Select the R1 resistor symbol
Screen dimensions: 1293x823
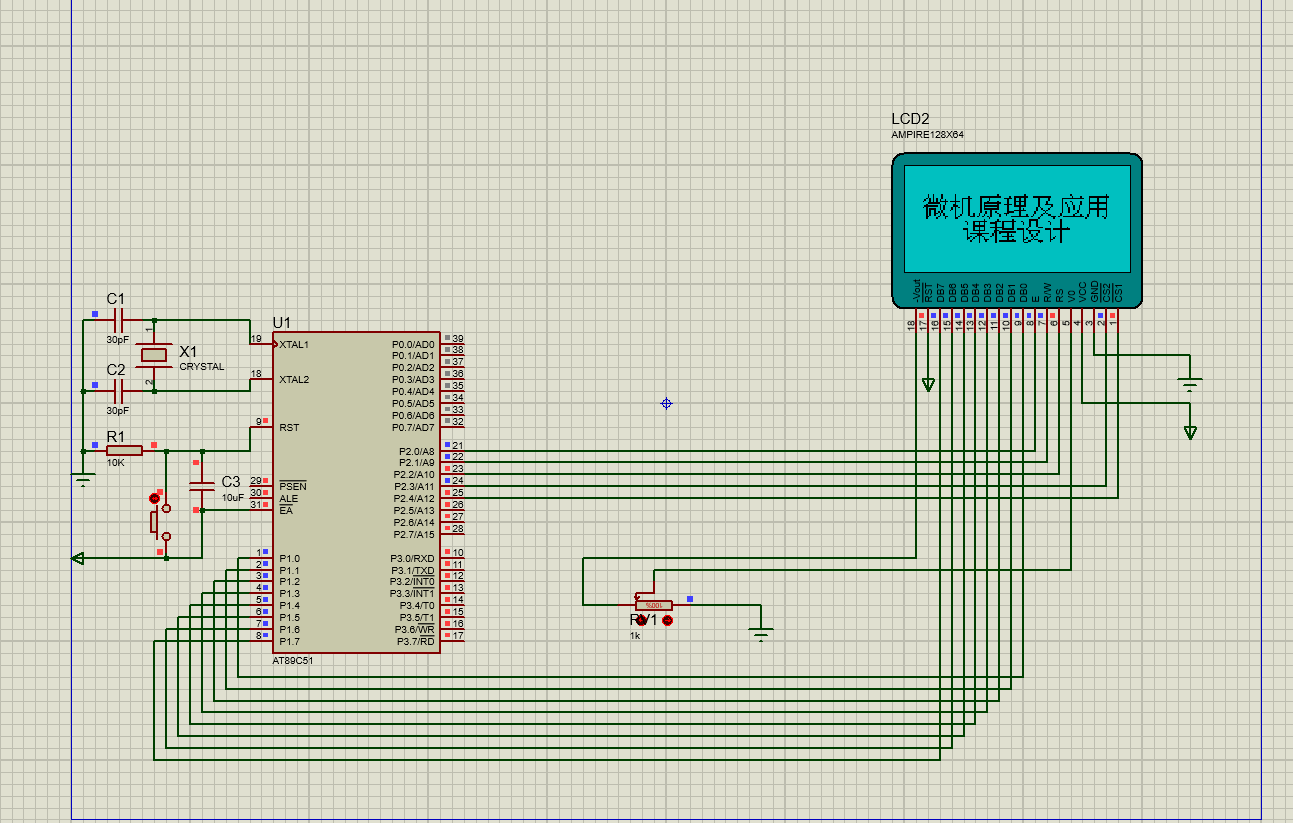(124, 451)
